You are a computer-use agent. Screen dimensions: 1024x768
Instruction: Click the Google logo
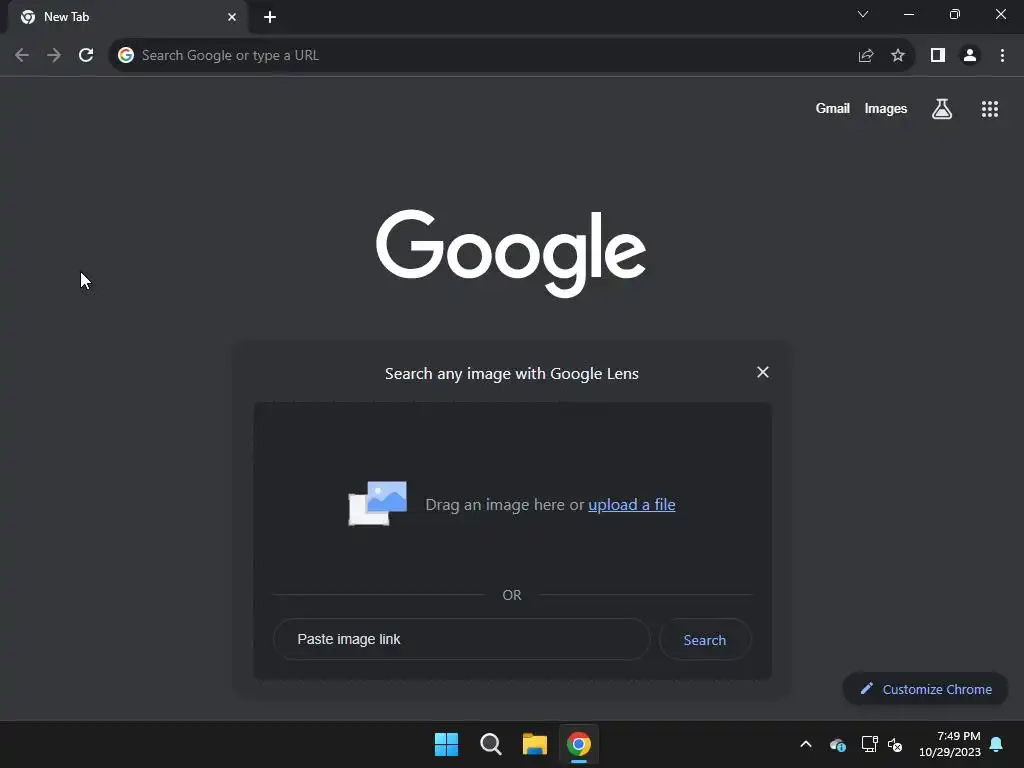511,253
